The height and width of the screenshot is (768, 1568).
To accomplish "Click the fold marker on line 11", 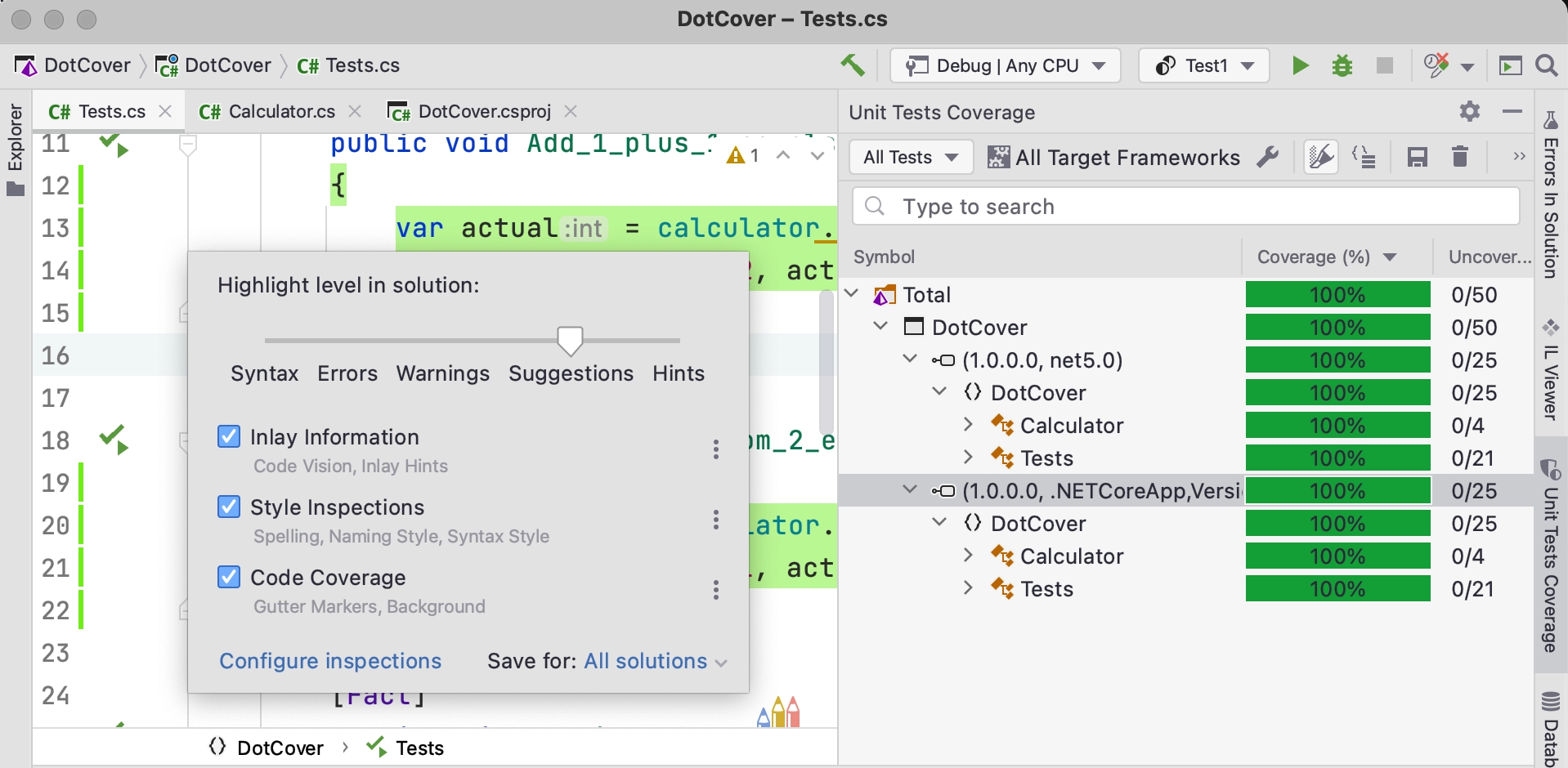I will pos(188,146).
